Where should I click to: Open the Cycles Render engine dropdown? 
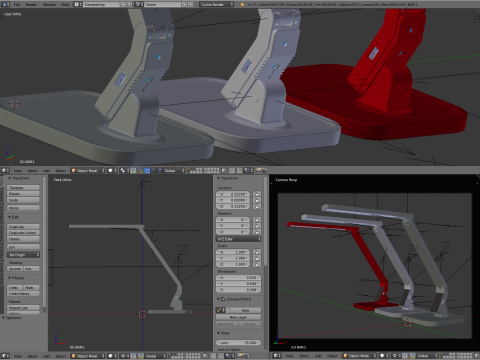coord(217,4)
